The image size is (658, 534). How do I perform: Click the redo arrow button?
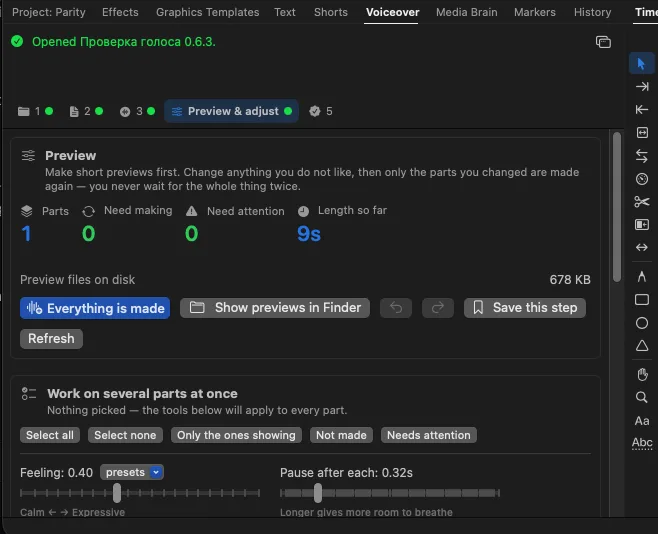(438, 308)
